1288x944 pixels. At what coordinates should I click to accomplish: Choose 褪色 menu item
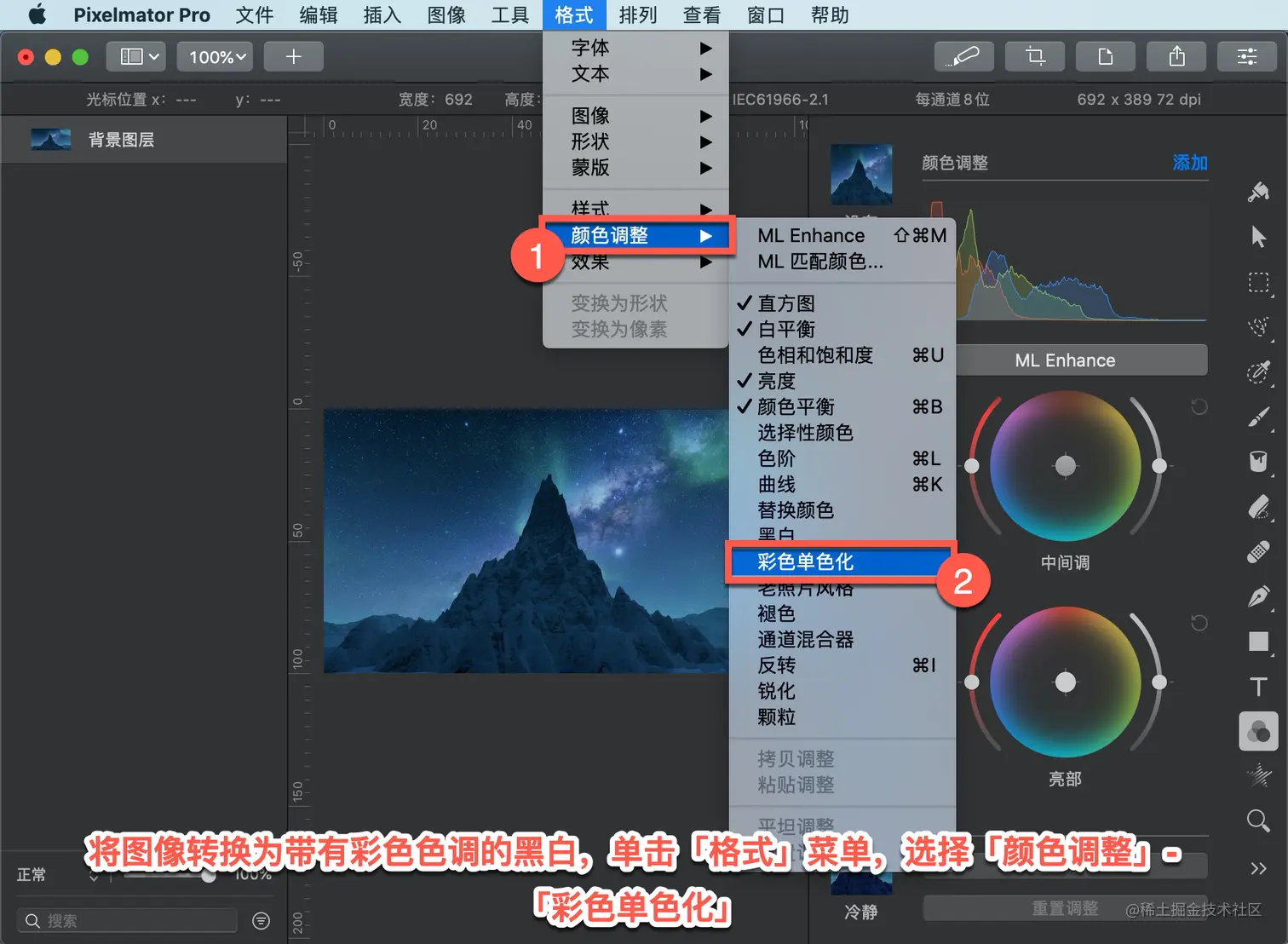pos(842,613)
